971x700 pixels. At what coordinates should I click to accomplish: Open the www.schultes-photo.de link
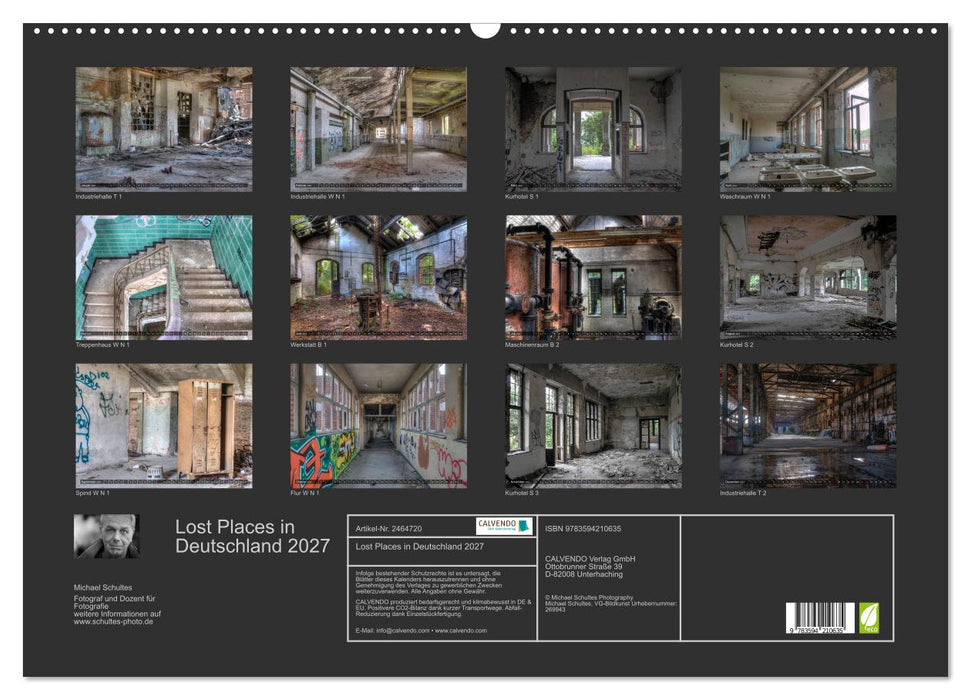pyautogui.click(x=113, y=621)
